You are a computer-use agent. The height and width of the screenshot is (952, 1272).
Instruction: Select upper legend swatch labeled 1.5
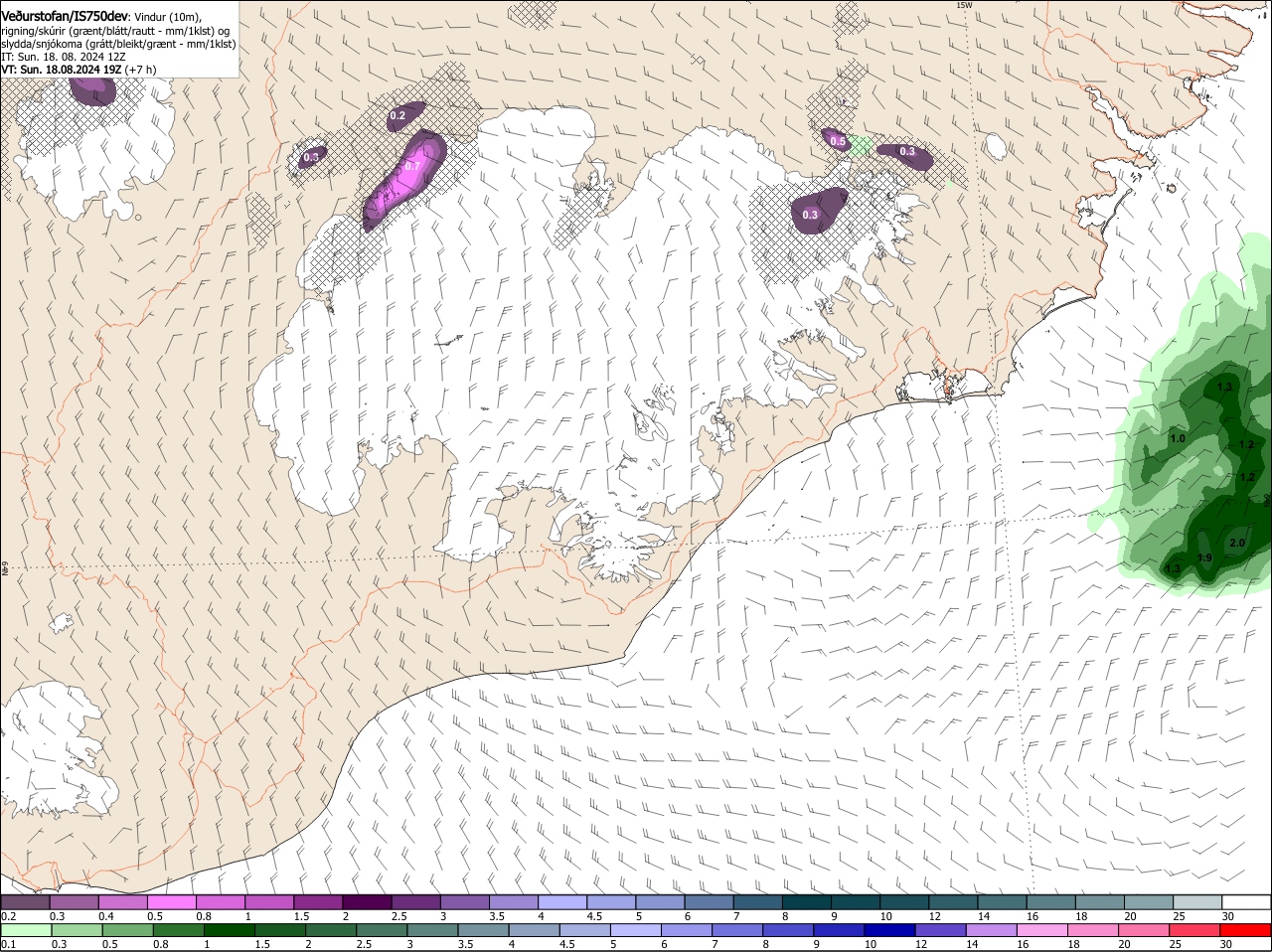318,901
